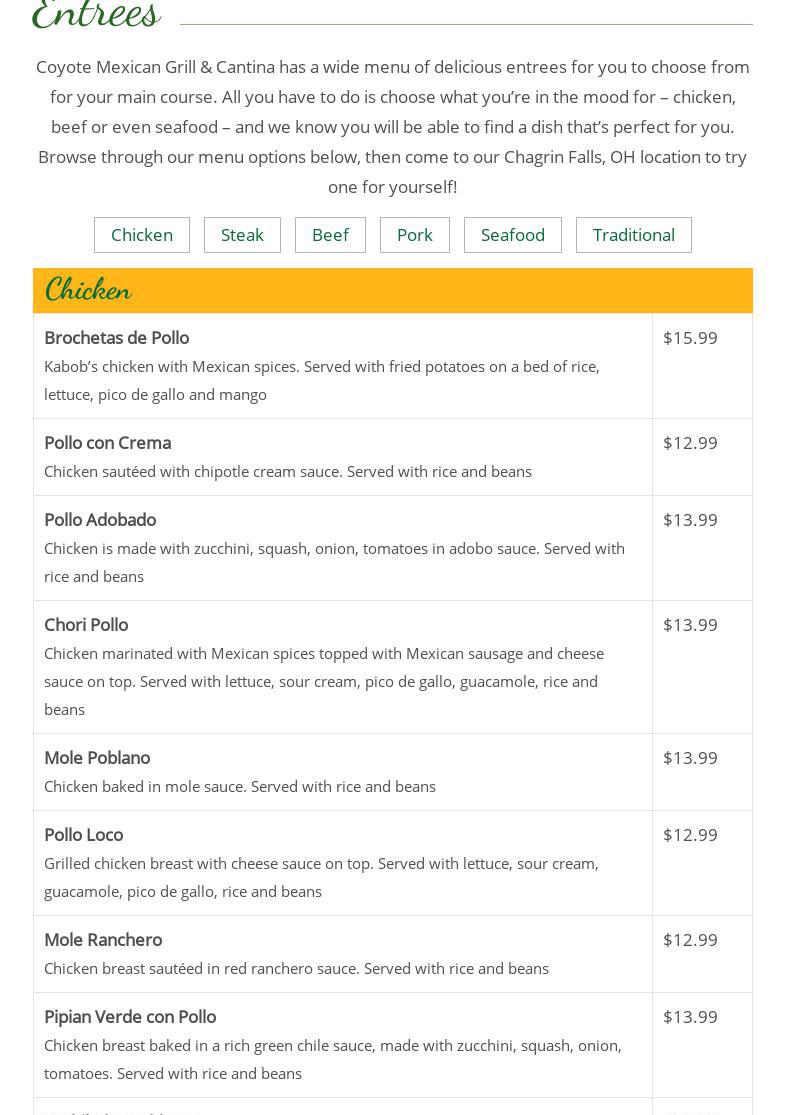785x1115 pixels.
Task: Select the Pollo con Crema dish name
Action: (107, 443)
